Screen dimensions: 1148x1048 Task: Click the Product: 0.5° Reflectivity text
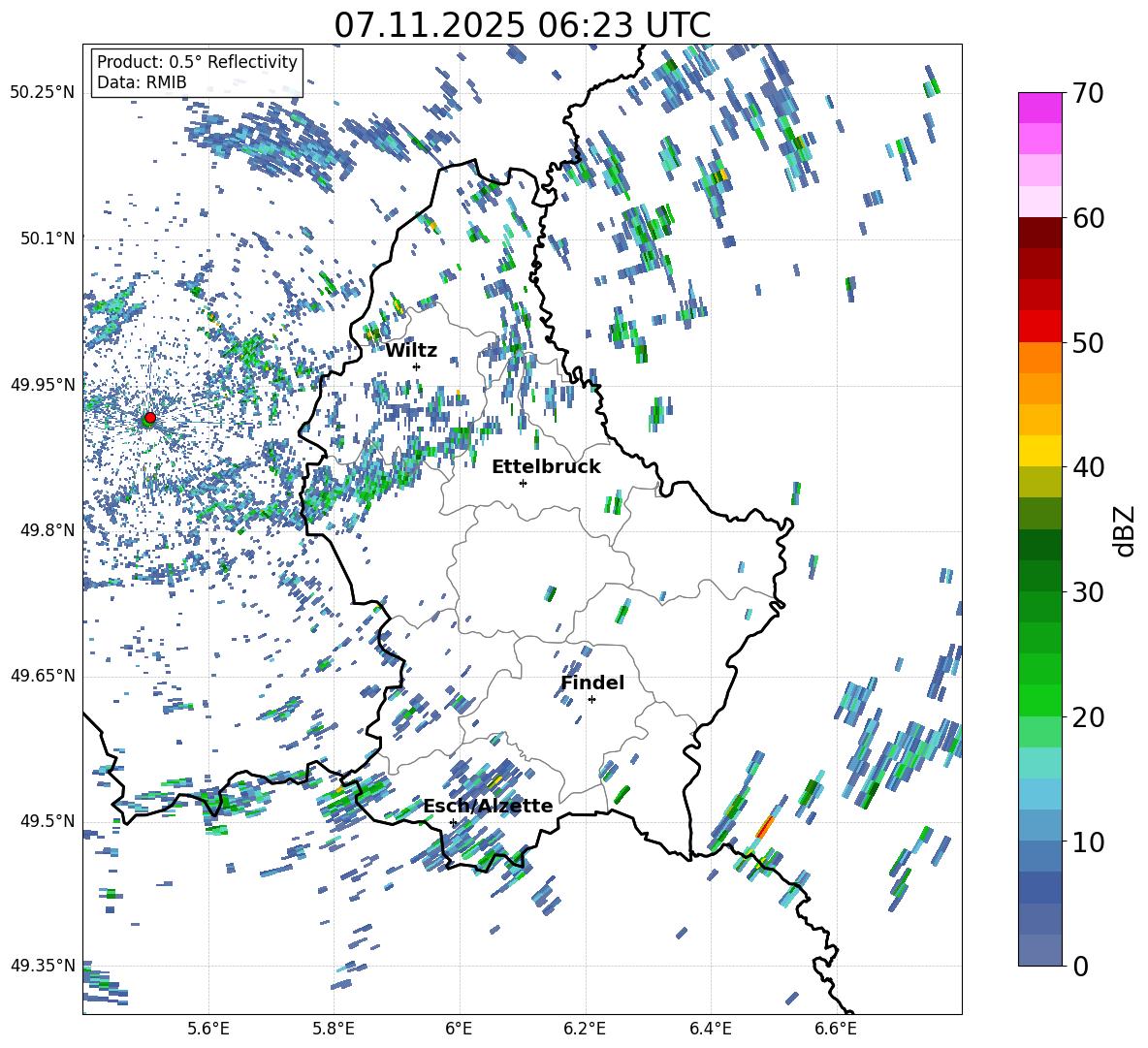point(197,62)
